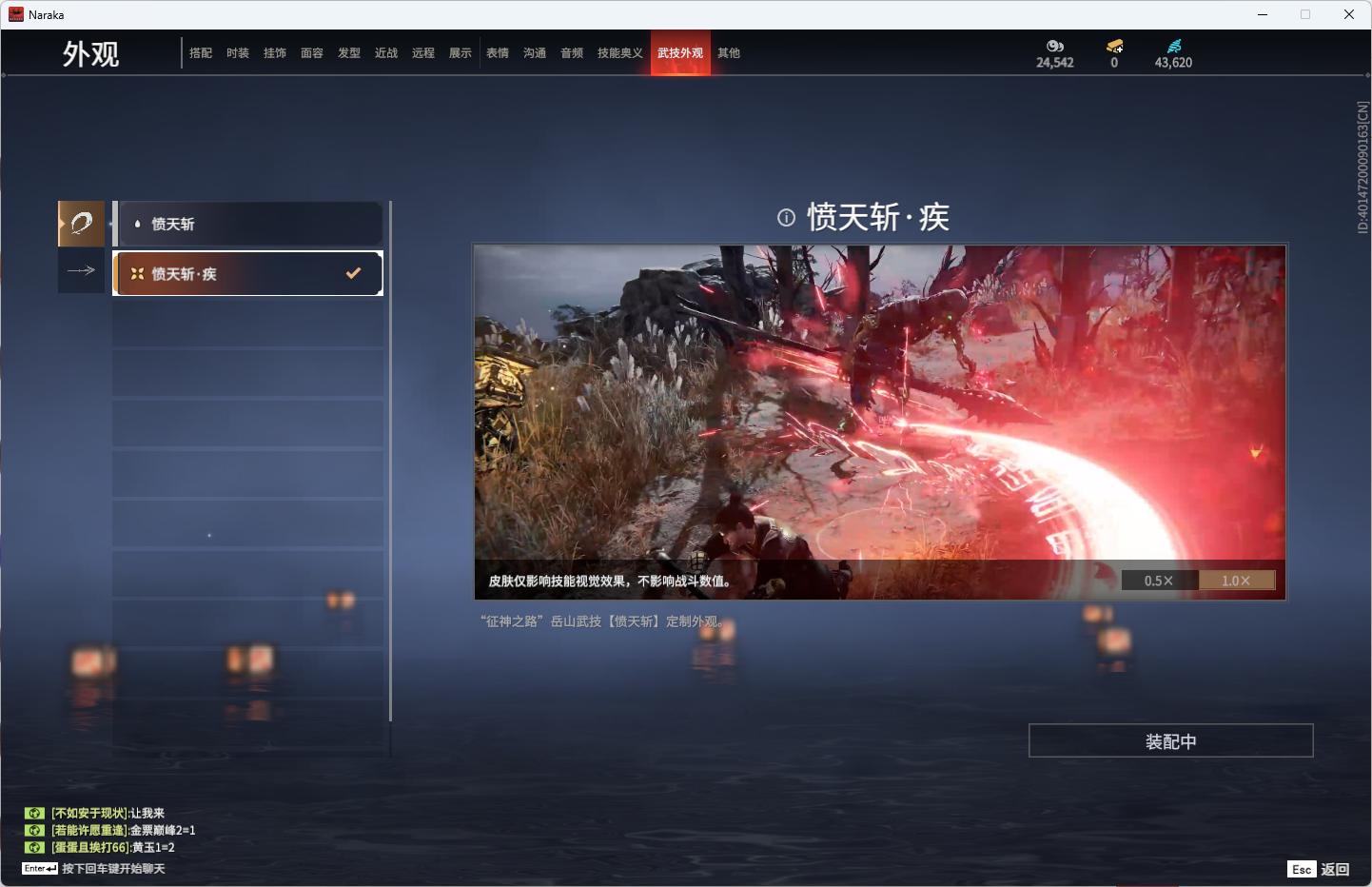Click the 43,620 currency balance
Viewport: 1372px width, 887px height.
tap(1173, 63)
